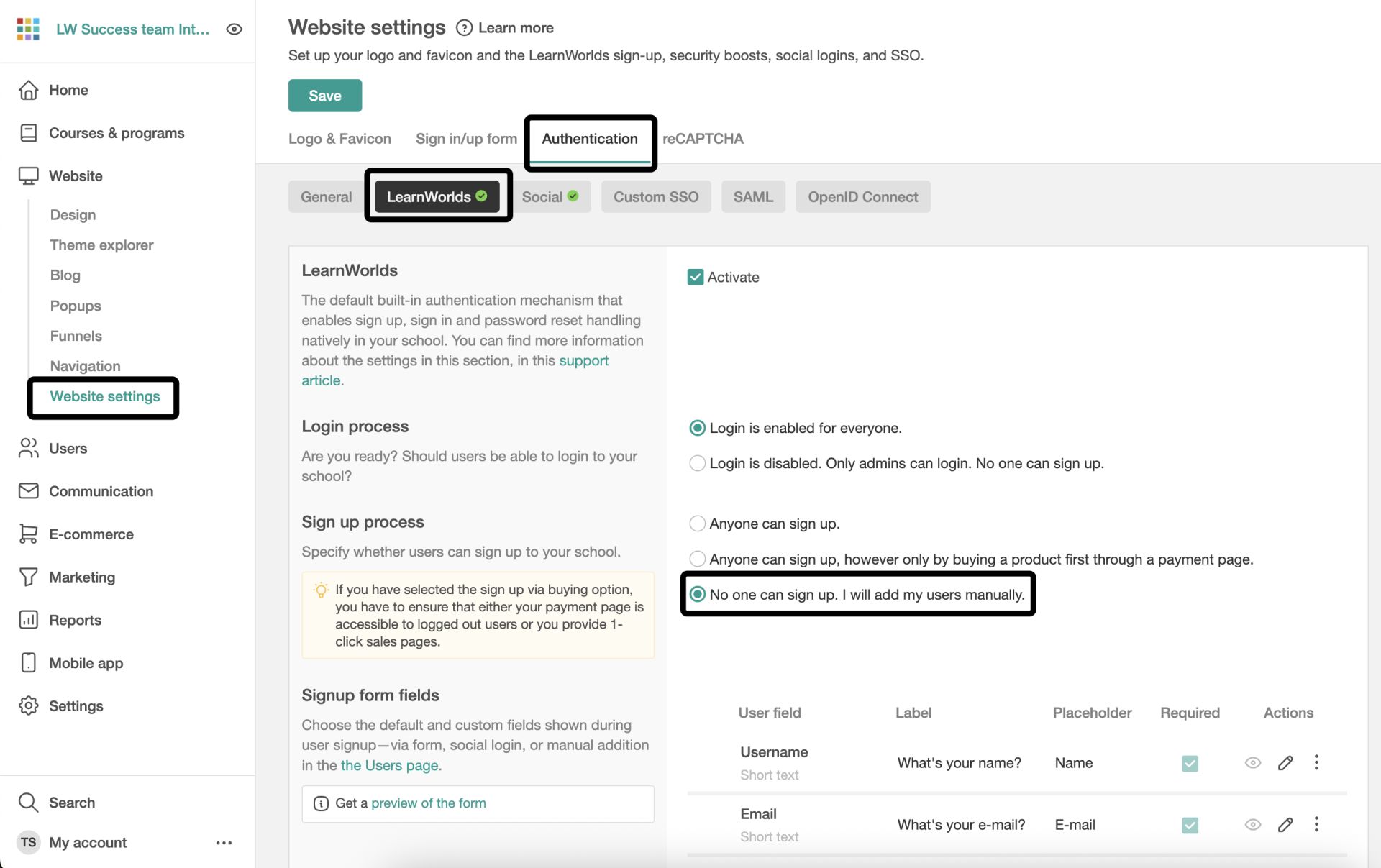Select 'Login is enabled for everyone'
Screen dimensions: 1381x868
coord(697,428)
